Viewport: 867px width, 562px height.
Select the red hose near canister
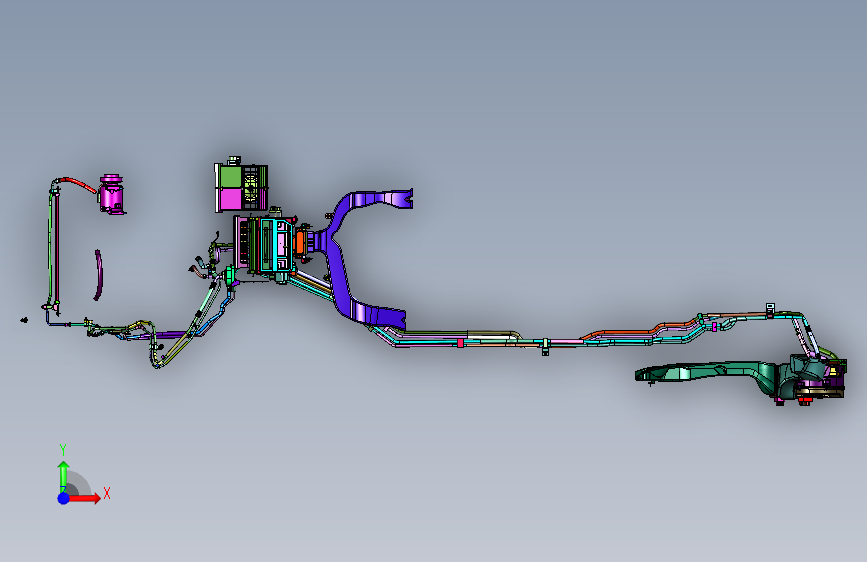[77, 184]
